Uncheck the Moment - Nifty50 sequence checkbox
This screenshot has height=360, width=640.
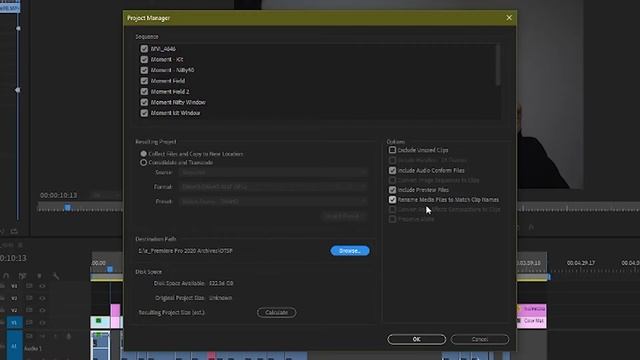pyautogui.click(x=144, y=70)
